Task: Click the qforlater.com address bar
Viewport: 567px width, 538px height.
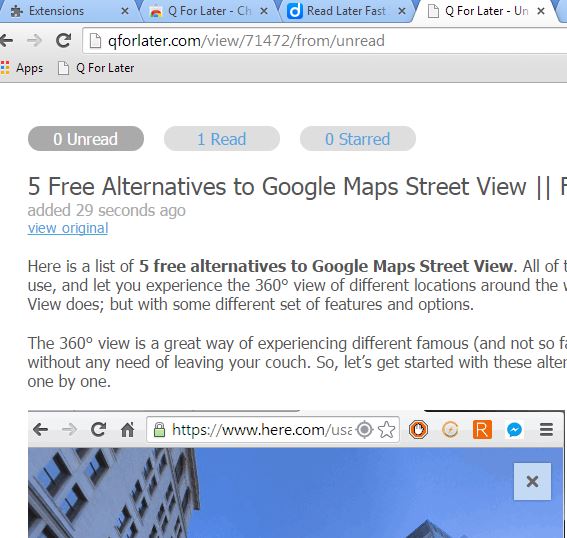Action: 324,40
